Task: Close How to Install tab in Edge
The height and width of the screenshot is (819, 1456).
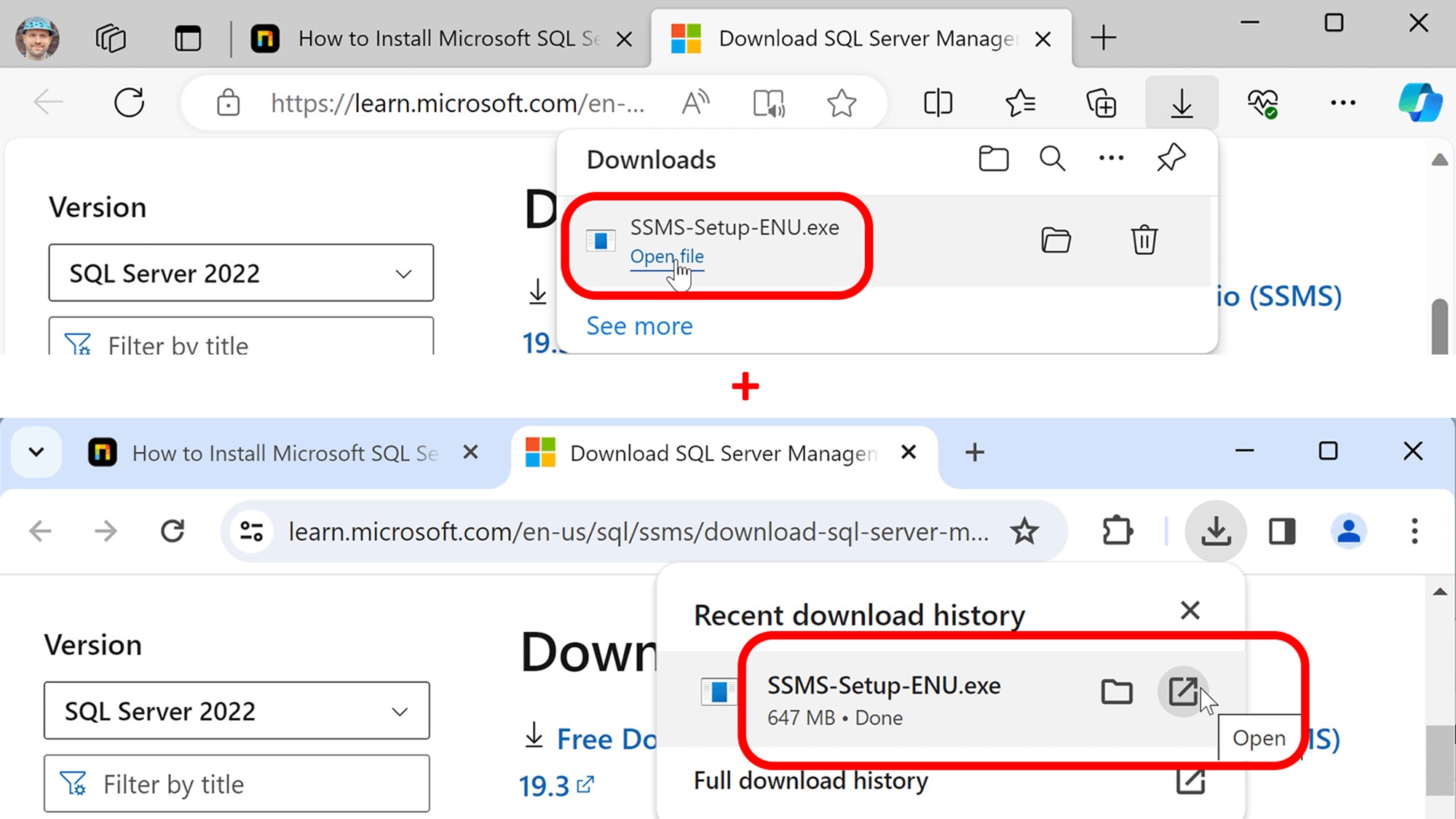Action: click(624, 39)
